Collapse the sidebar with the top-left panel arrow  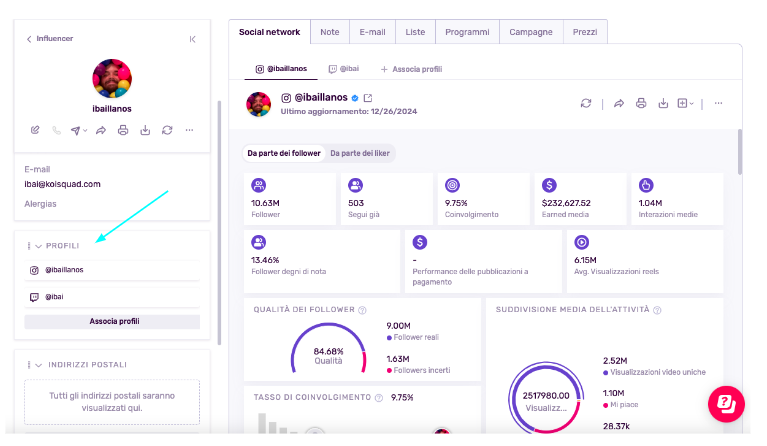pyautogui.click(x=192, y=39)
